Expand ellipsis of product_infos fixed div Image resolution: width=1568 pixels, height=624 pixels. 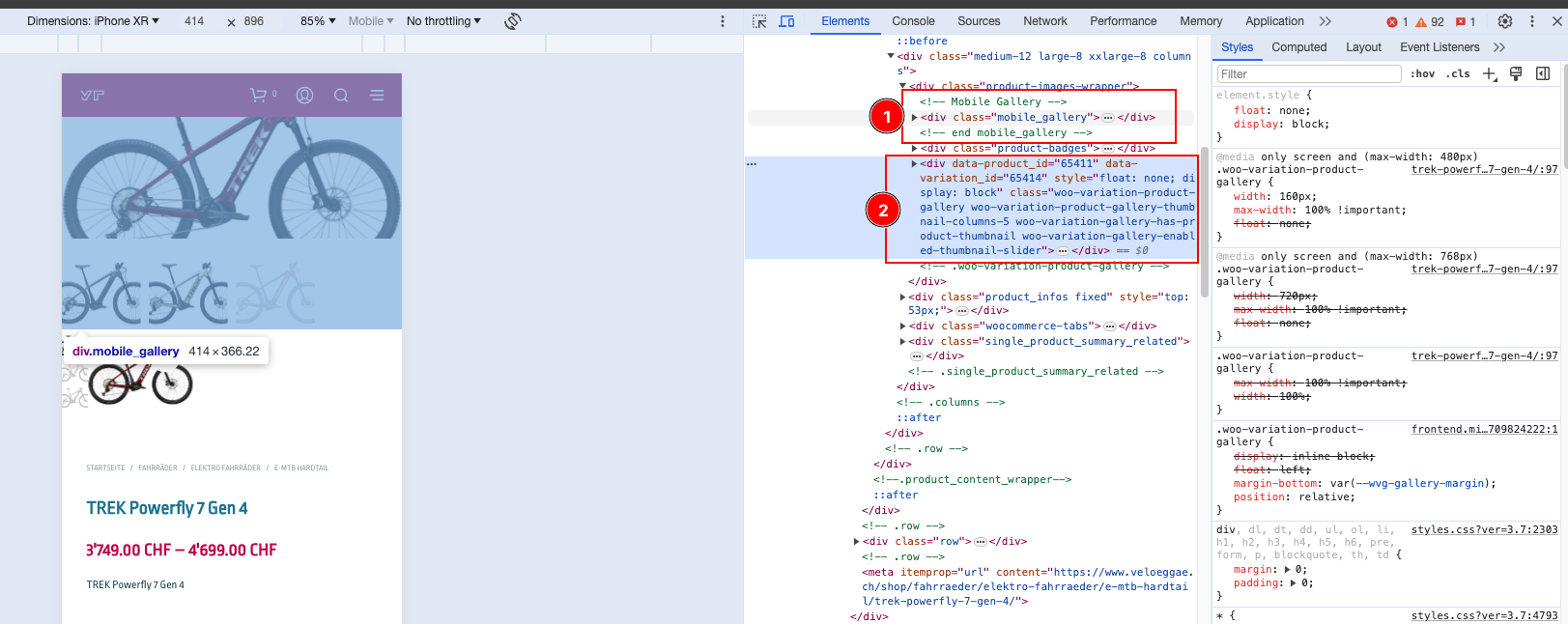tap(962, 311)
